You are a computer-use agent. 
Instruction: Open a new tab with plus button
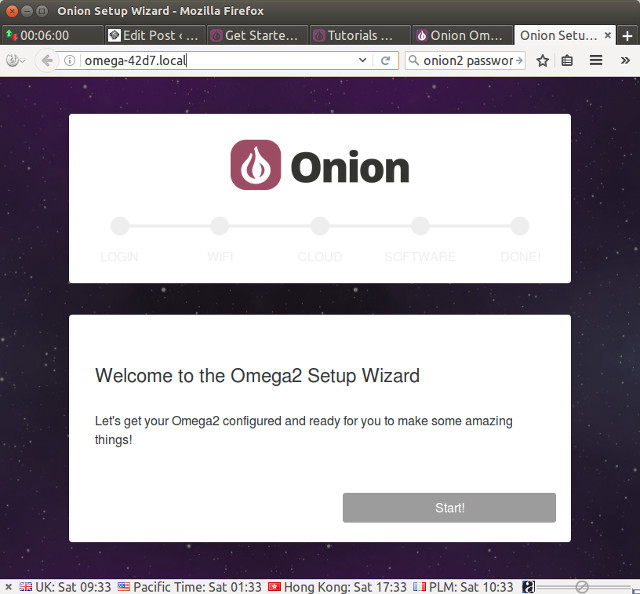627,36
